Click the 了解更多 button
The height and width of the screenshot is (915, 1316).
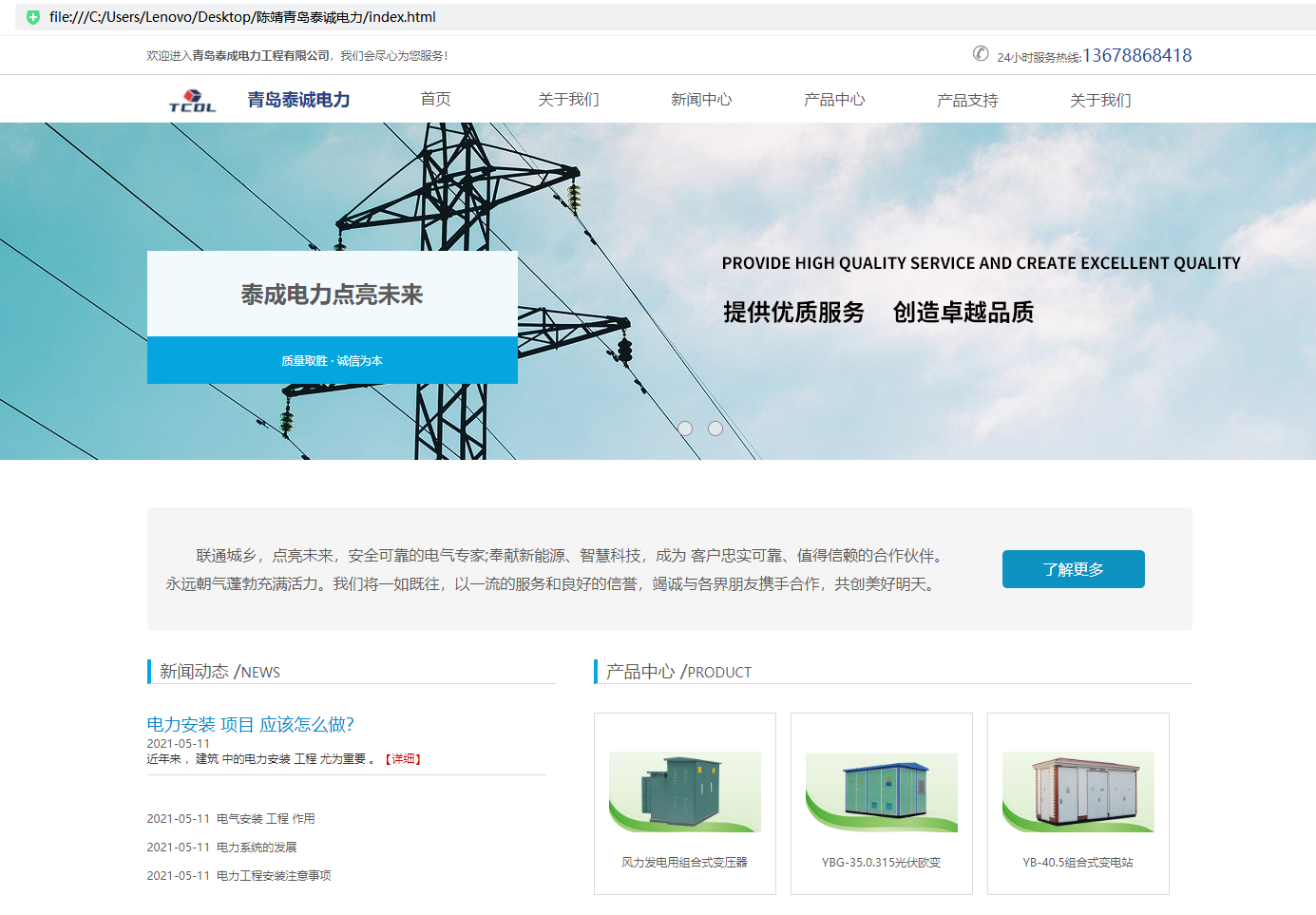(1074, 569)
